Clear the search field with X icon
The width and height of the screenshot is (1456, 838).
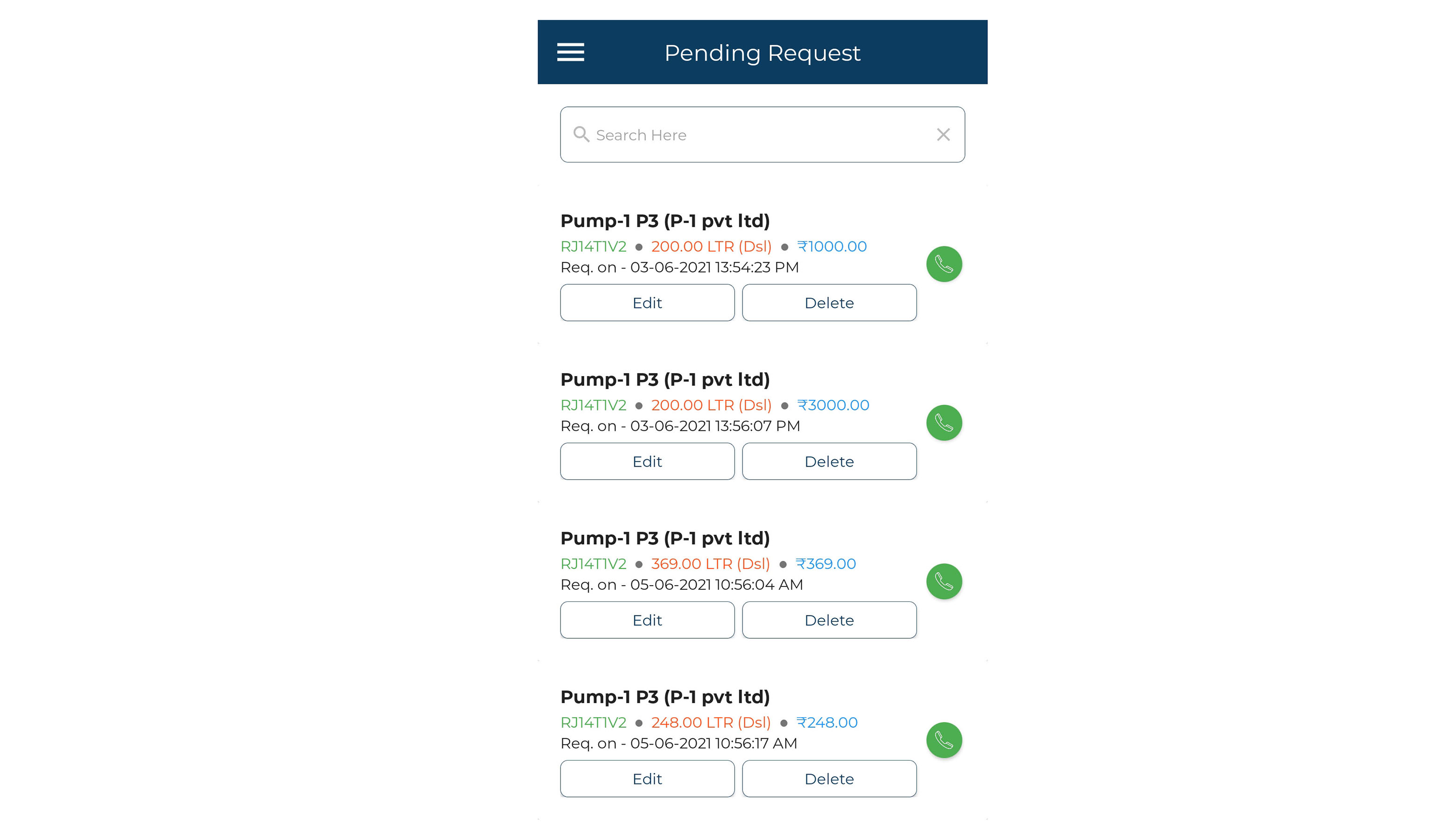pyautogui.click(x=943, y=134)
